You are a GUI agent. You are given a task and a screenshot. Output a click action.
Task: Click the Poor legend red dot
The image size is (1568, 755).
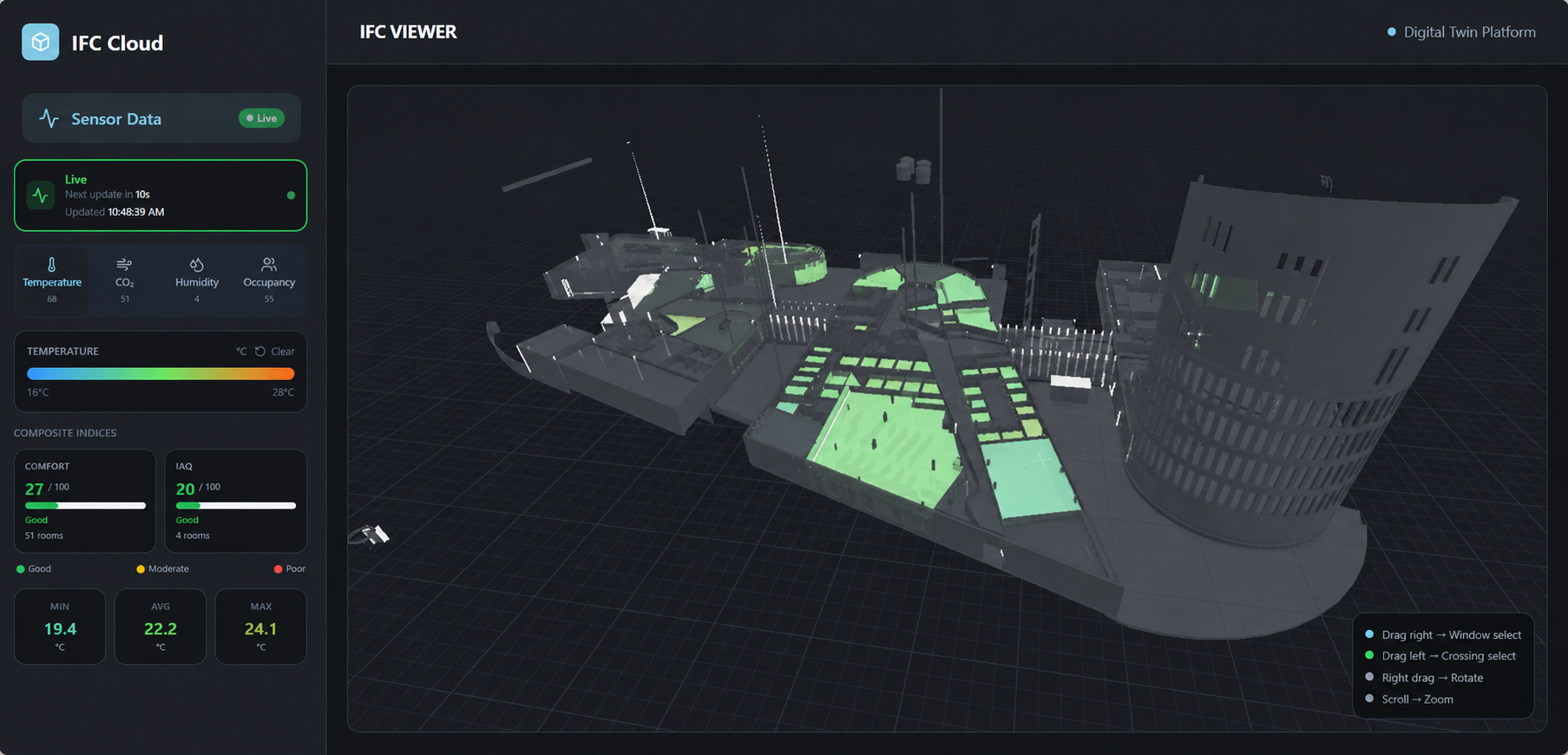point(278,569)
